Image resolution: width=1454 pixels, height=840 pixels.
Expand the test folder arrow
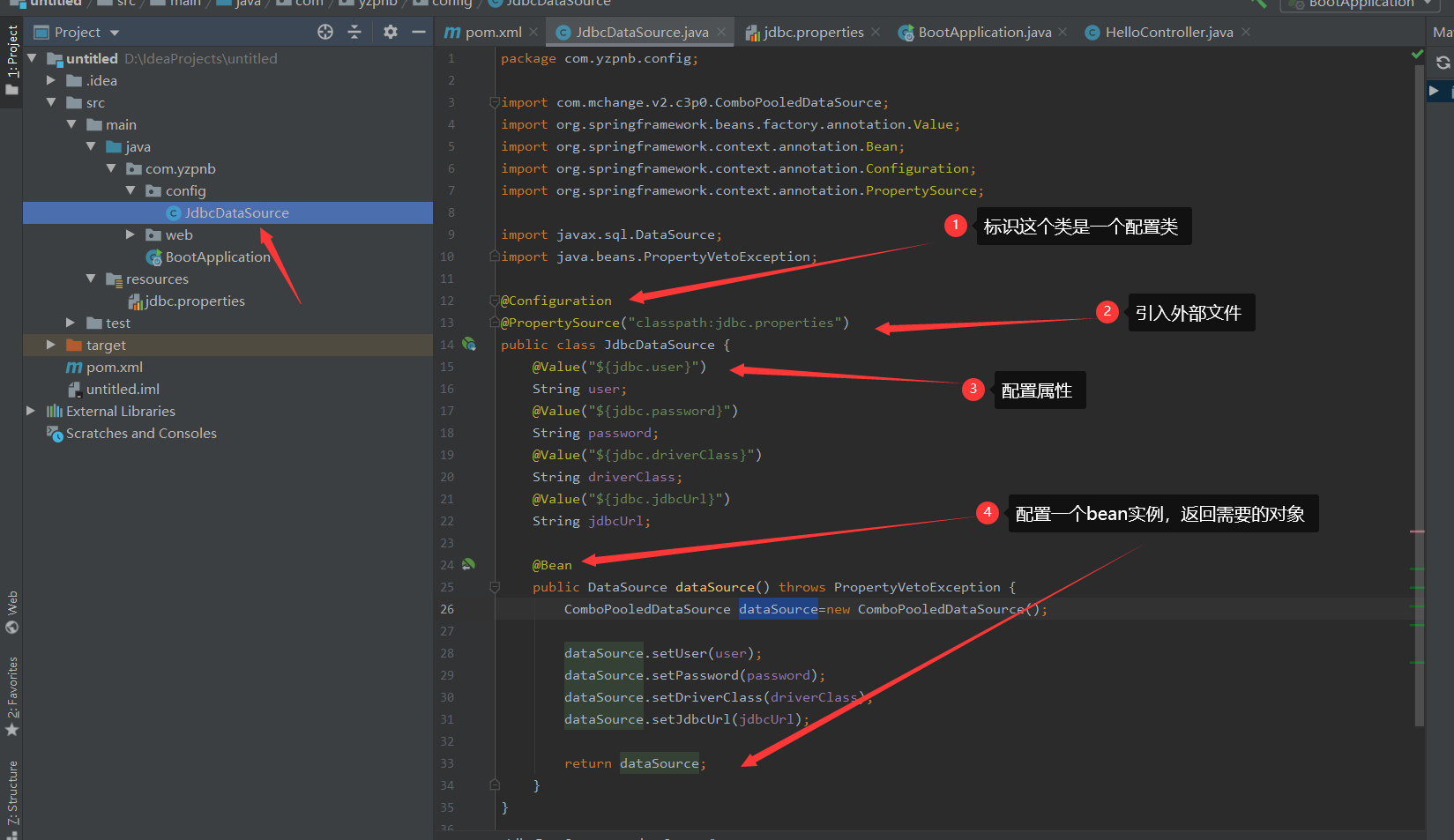click(71, 323)
